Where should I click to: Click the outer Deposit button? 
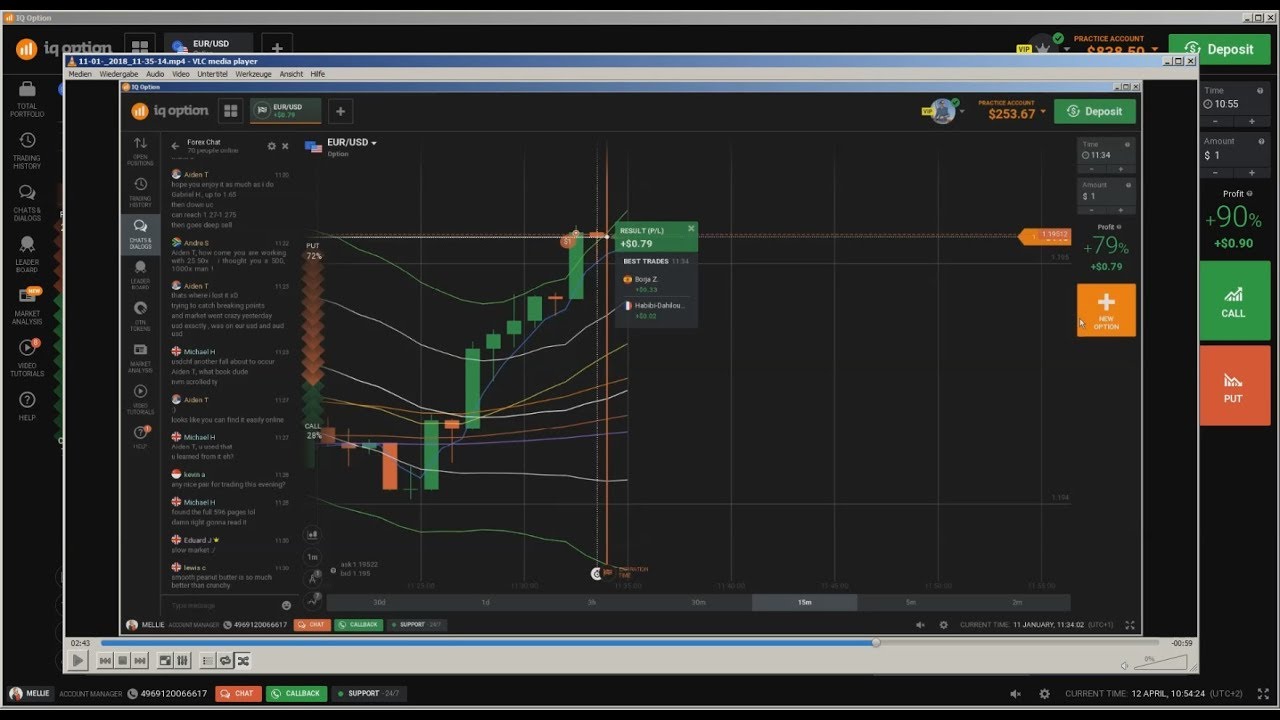click(x=1219, y=49)
